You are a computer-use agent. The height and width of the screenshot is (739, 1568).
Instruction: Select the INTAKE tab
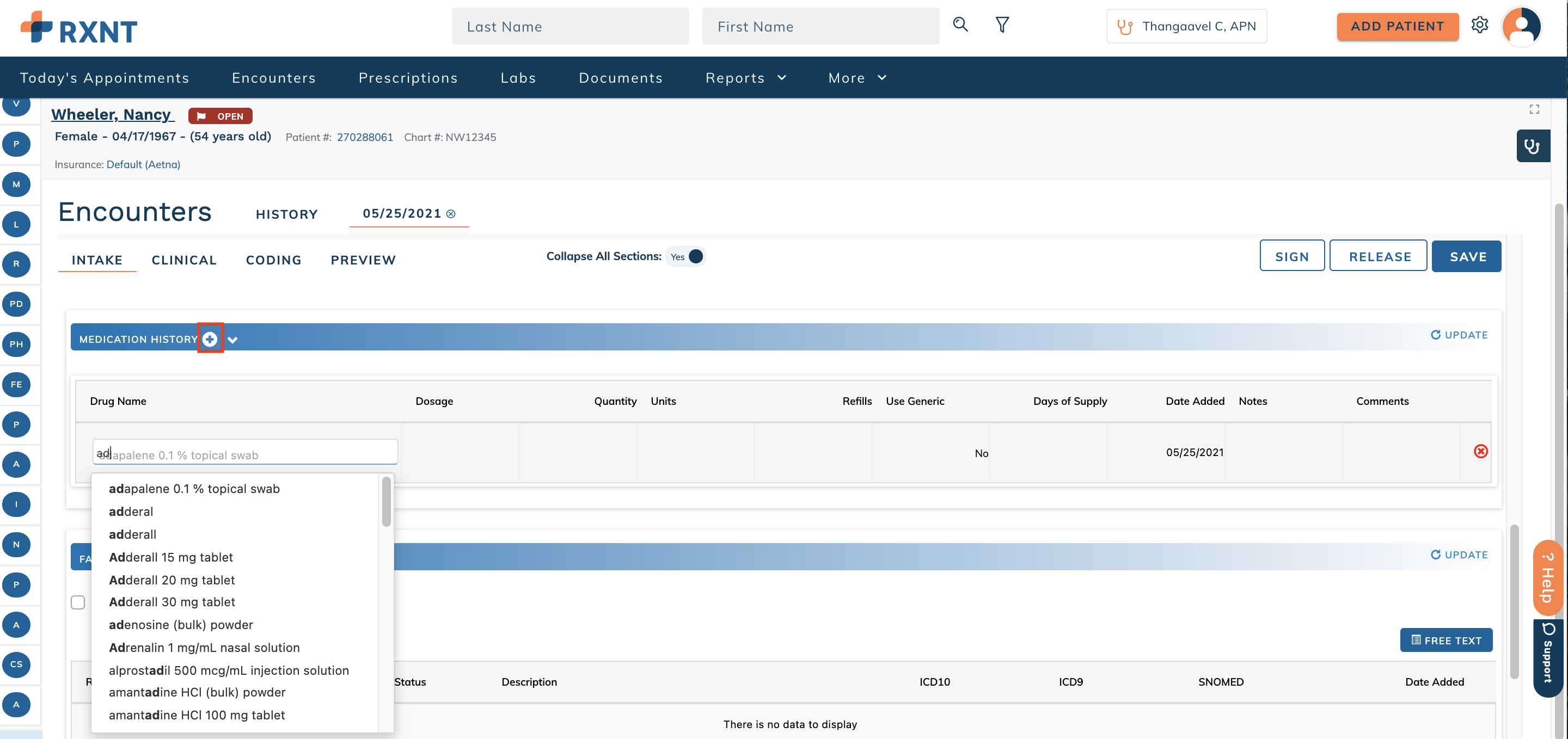coord(97,260)
